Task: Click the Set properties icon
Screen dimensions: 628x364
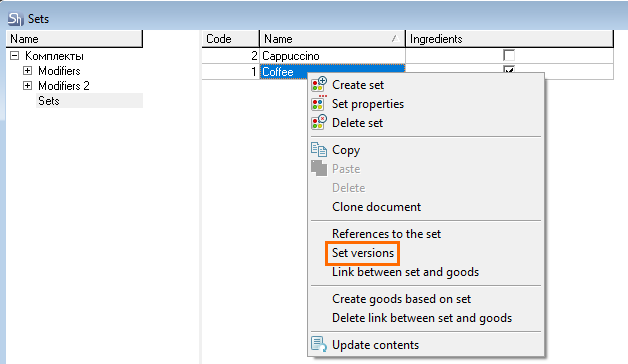Action: [319, 104]
